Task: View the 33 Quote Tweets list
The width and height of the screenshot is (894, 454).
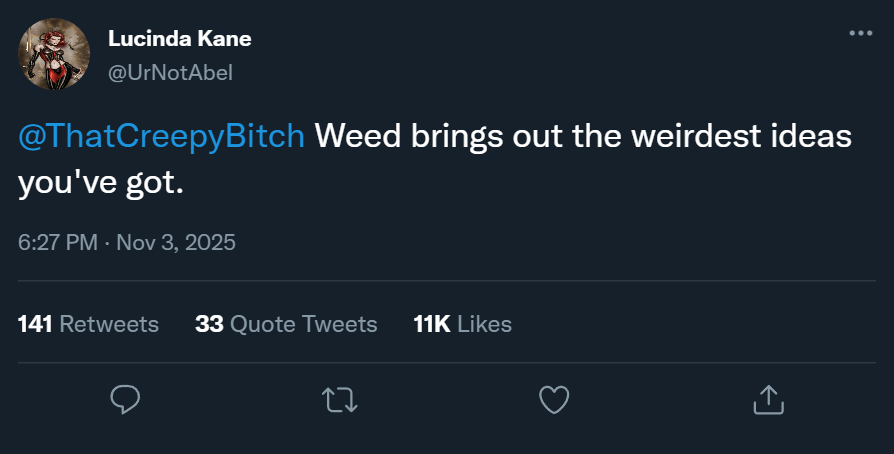Action: point(286,324)
